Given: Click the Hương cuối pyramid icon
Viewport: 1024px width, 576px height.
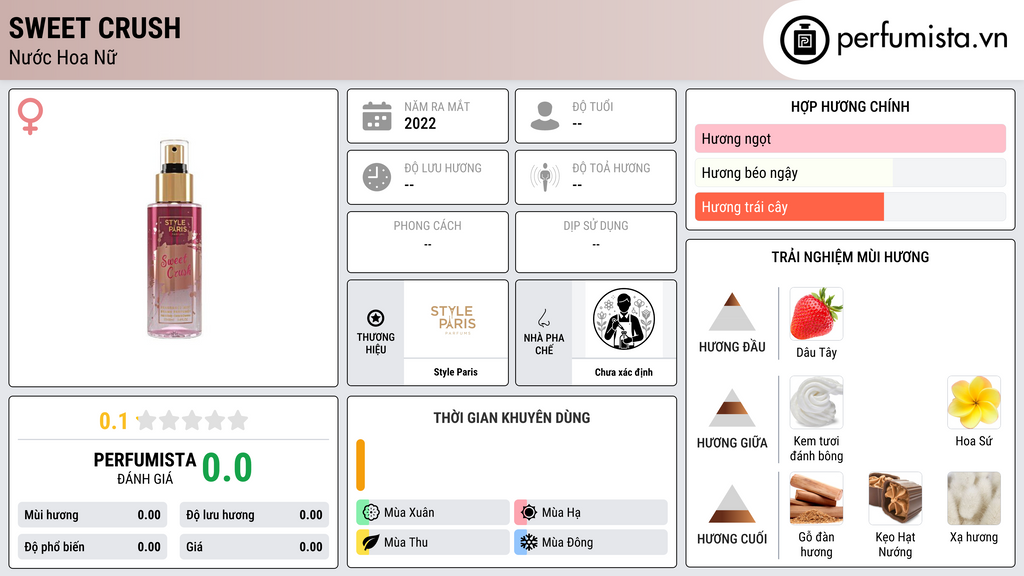Looking at the screenshot, I should coord(732,504).
